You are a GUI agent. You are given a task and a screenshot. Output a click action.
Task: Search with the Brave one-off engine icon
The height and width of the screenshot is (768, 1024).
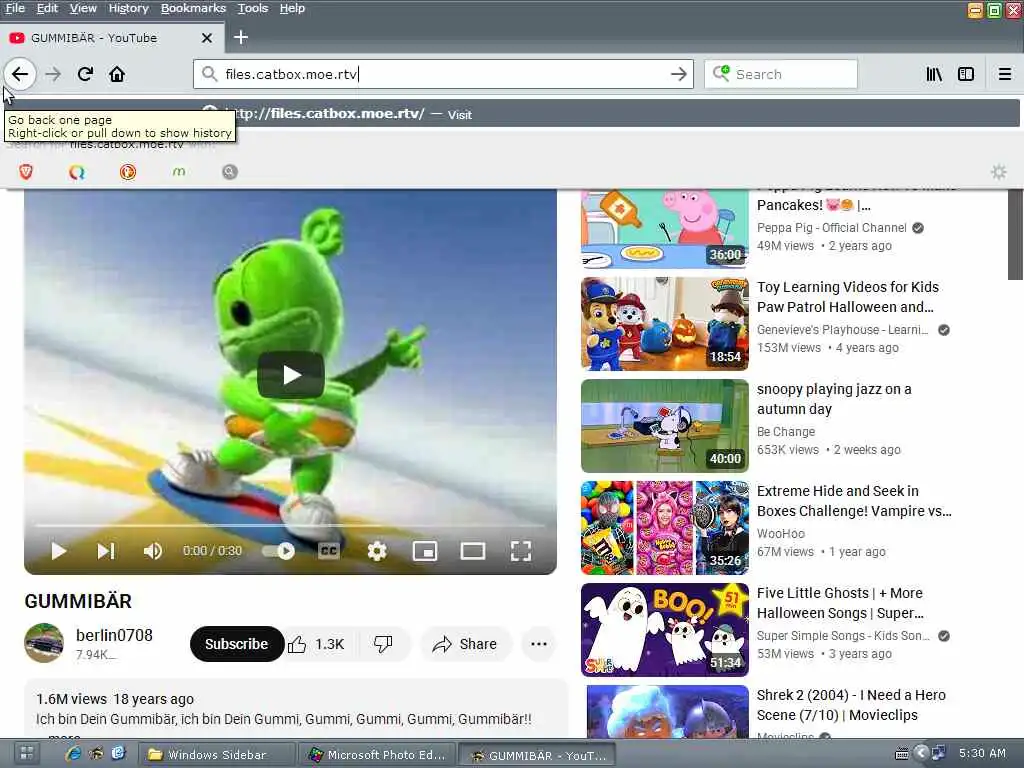point(26,172)
